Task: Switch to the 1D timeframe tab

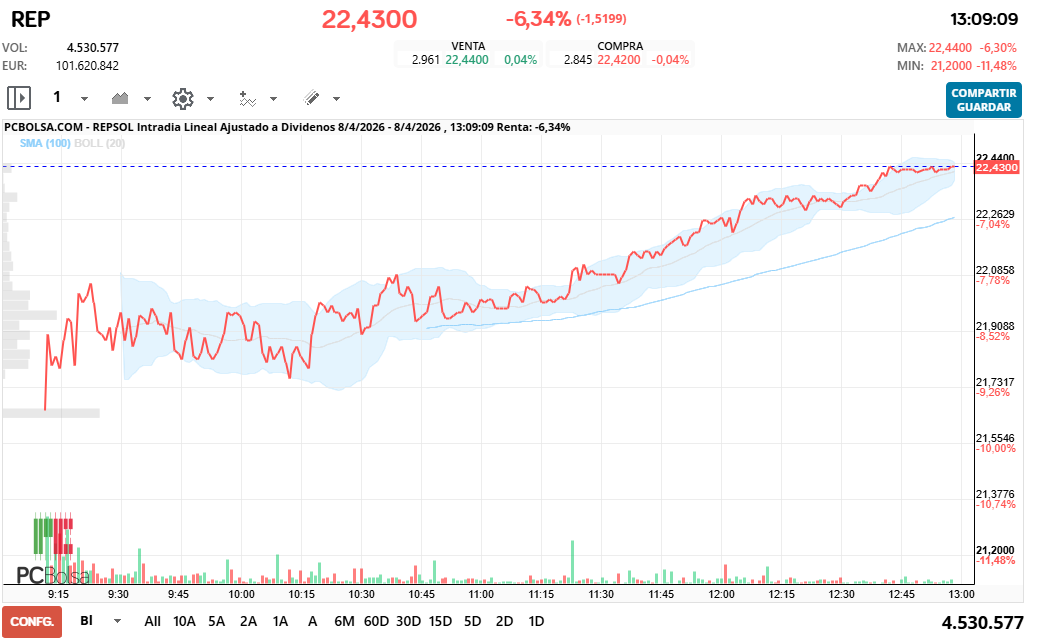Action: (537, 621)
